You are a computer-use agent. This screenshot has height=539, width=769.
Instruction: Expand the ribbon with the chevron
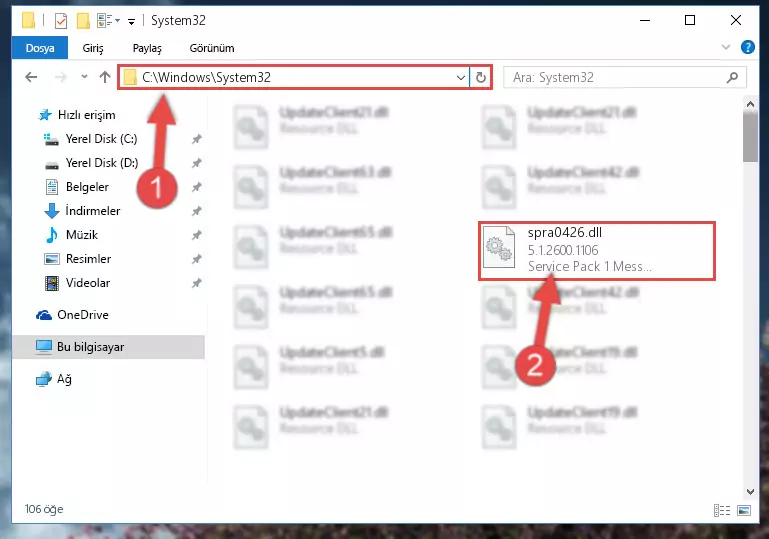click(x=726, y=47)
